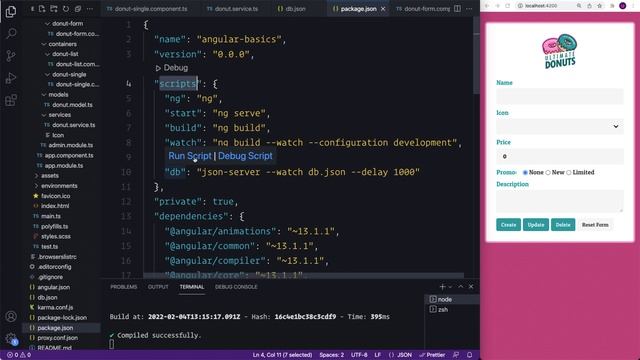Viewport: 640px width, 360px height.
Task: Select the node terminal instance
Action: click(451, 300)
